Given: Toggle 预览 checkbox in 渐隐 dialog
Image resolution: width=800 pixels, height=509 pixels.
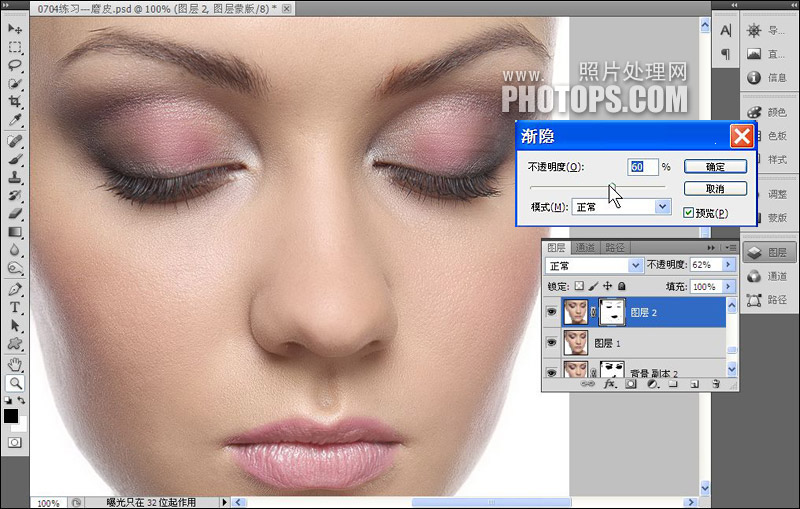Looking at the screenshot, I should (x=688, y=213).
